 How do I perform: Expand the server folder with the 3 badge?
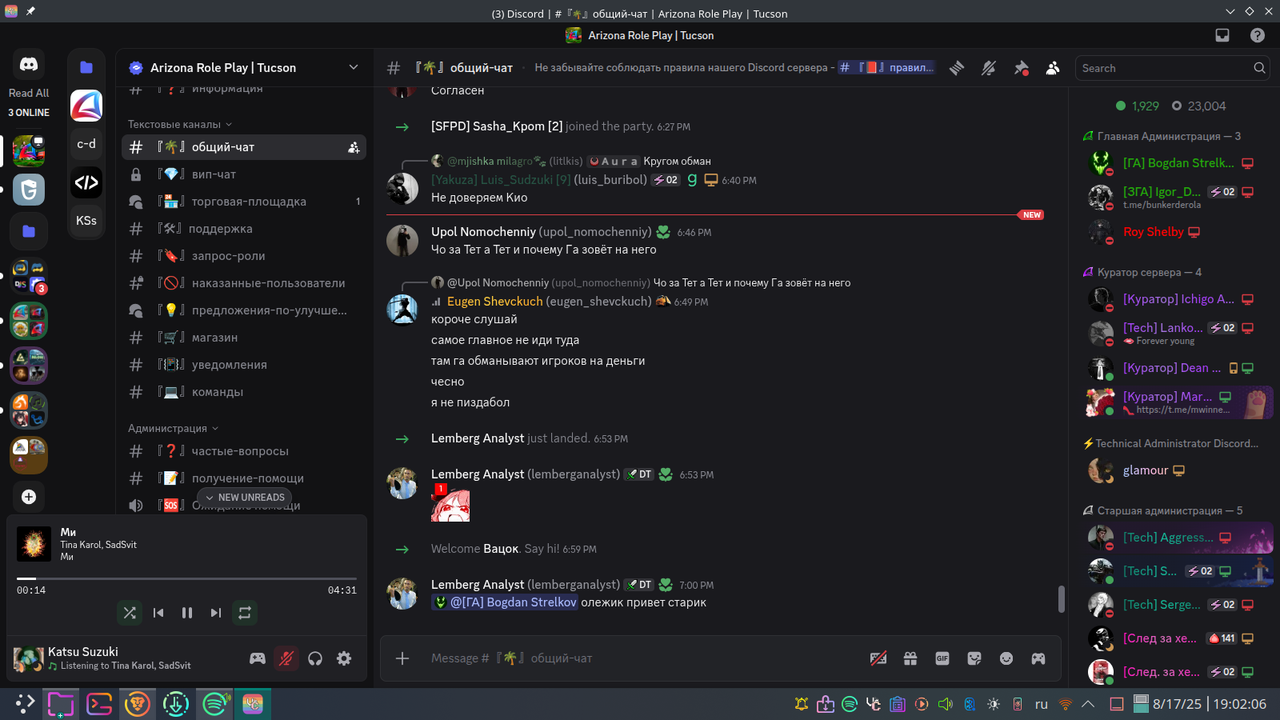tap(28, 277)
